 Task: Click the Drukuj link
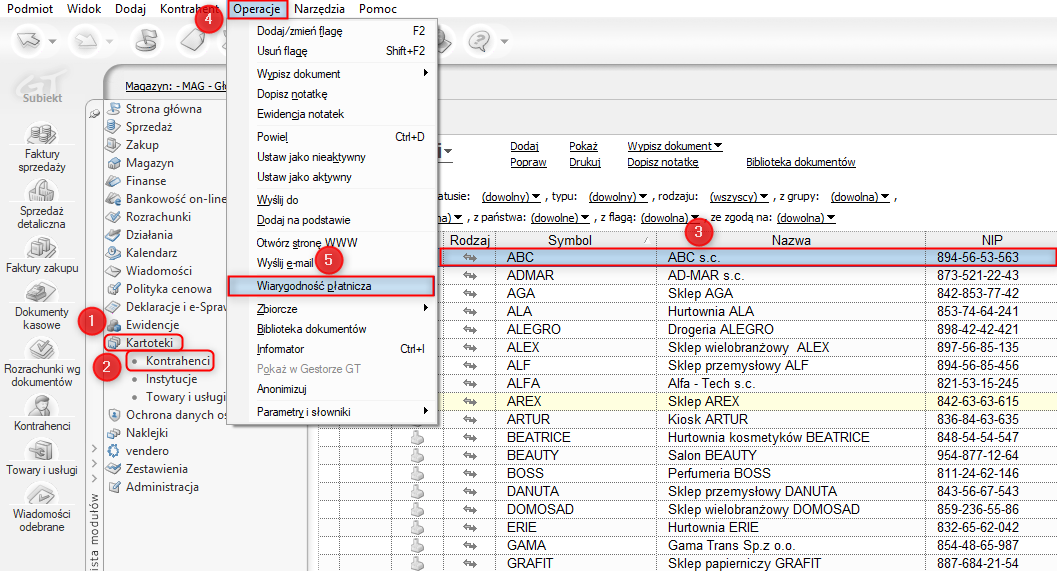(x=585, y=162)
